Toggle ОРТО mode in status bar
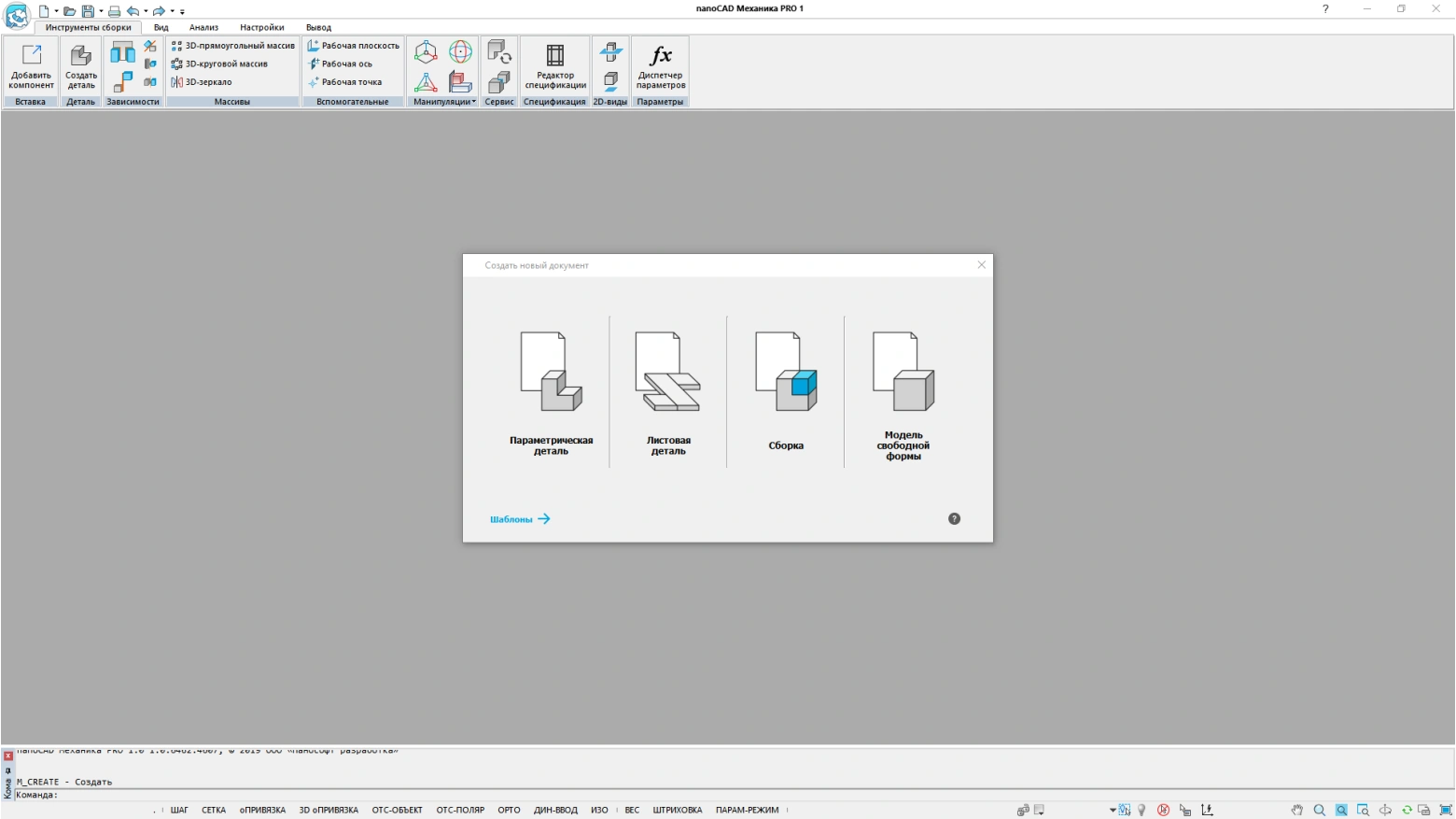 pos(509,811)
